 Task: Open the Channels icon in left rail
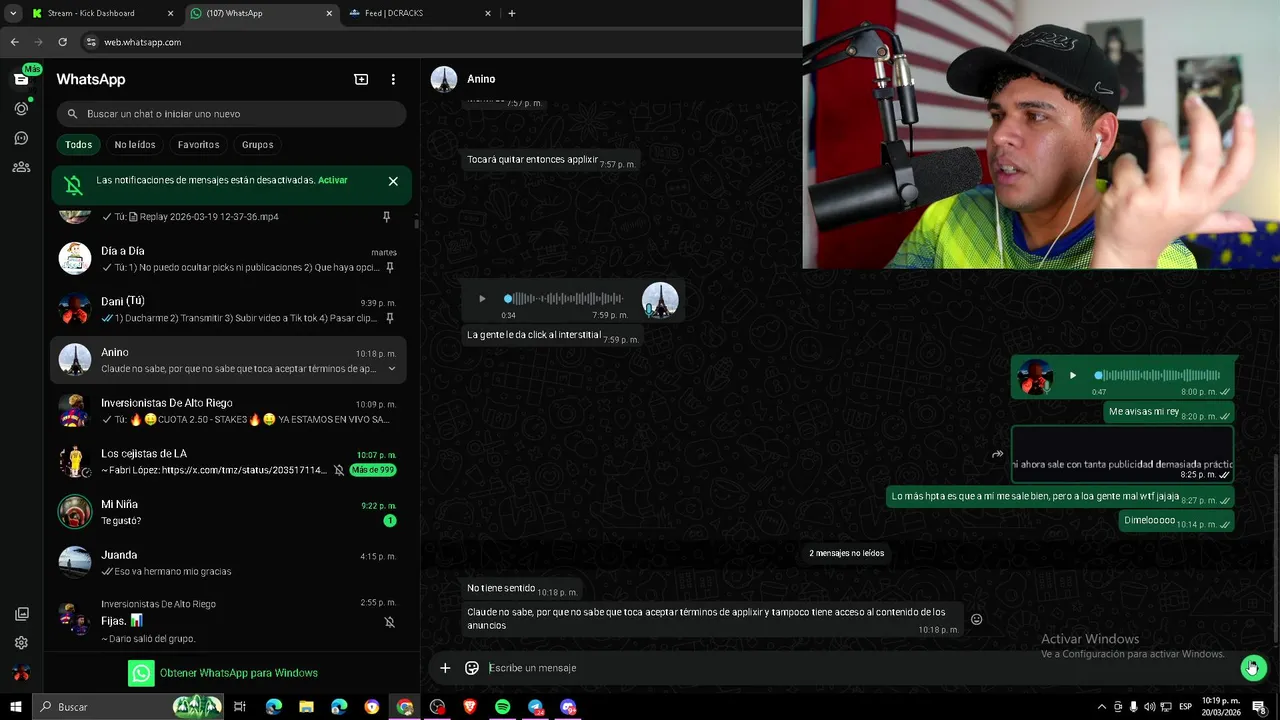pos(21,138)
